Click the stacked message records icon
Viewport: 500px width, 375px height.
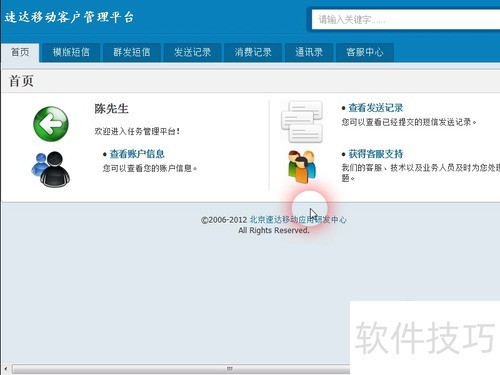click(x=302, y=122)
